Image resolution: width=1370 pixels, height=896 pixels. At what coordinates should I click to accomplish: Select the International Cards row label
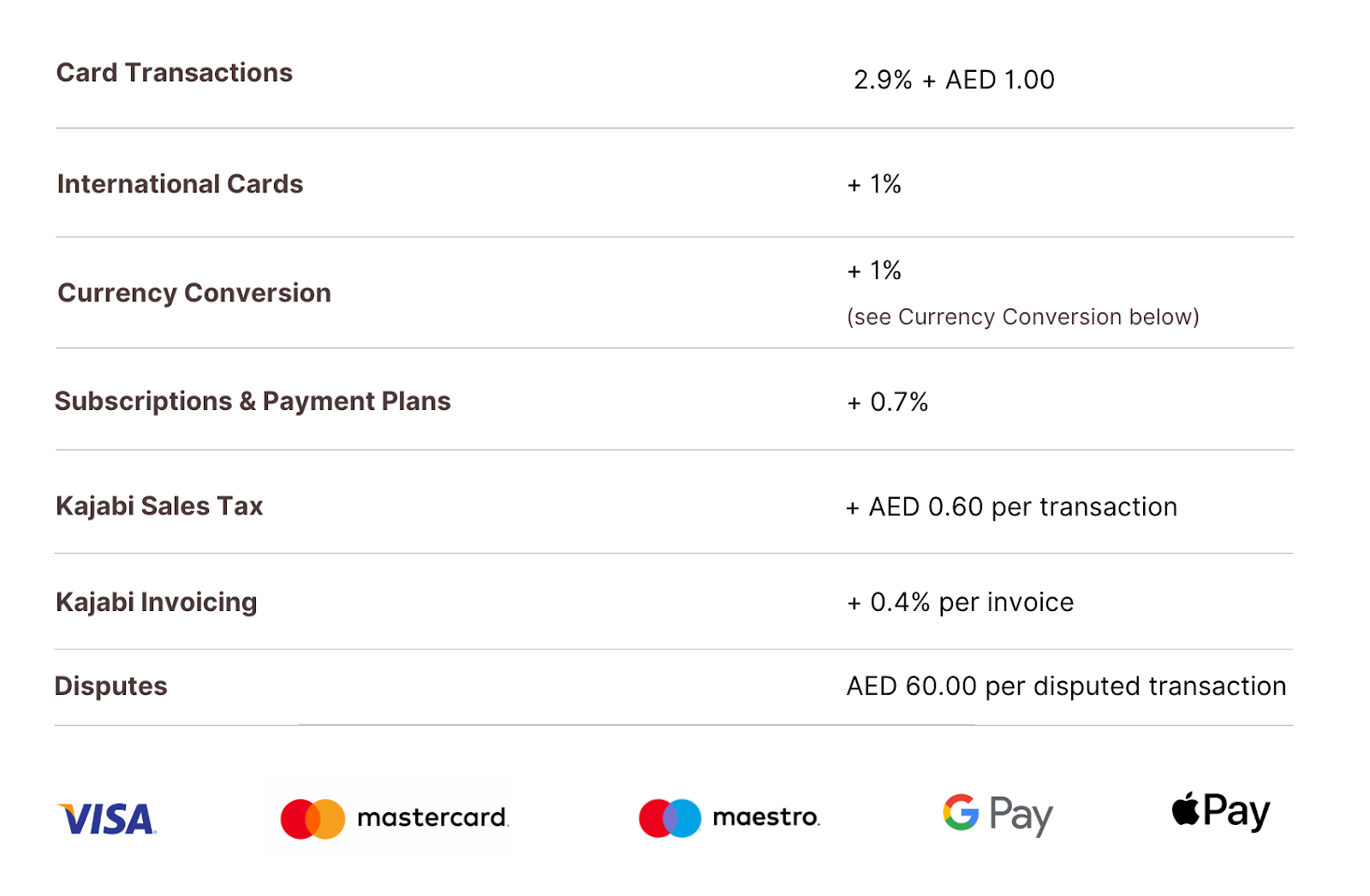pos(180,184)
